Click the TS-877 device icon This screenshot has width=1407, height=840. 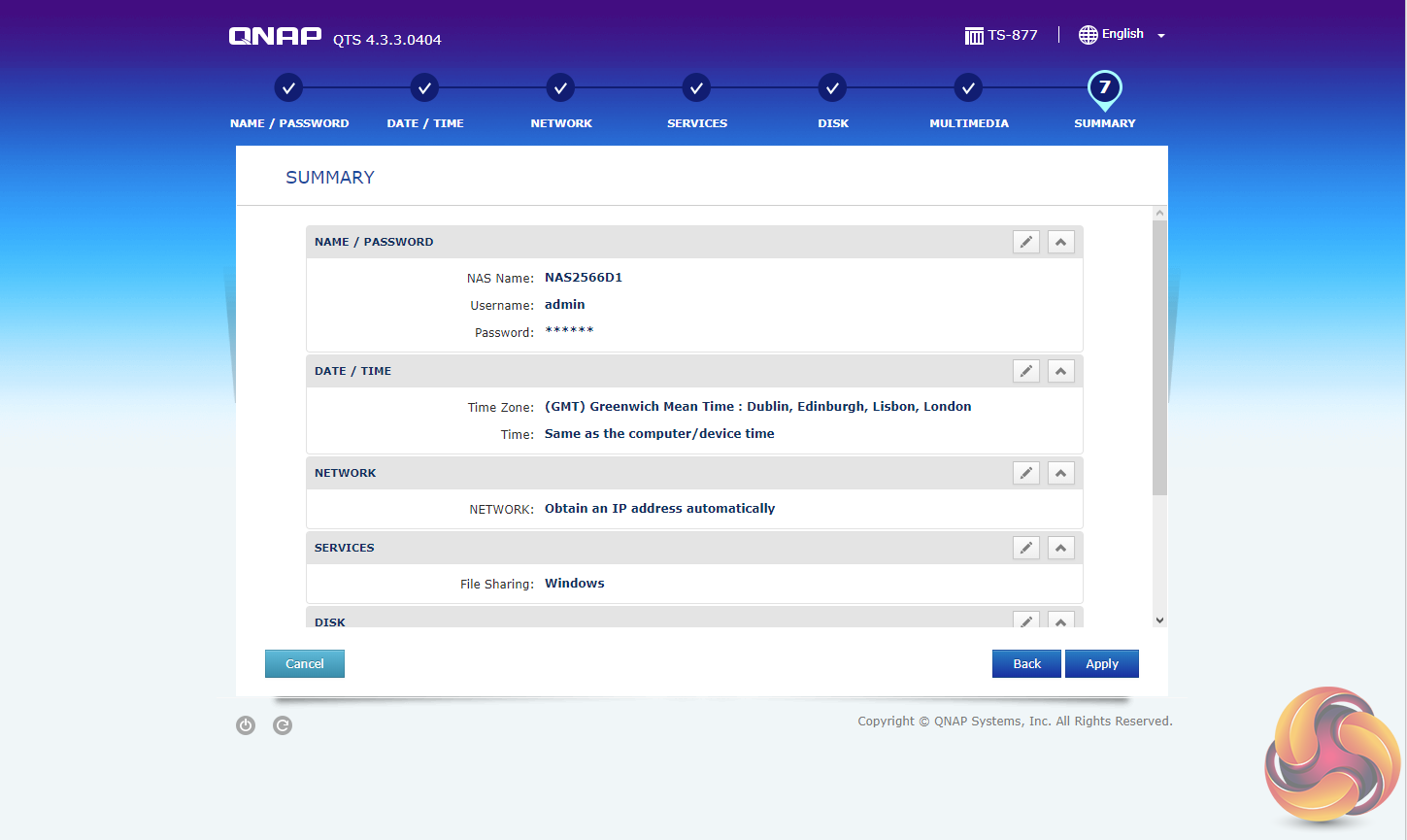coord(974,36)
